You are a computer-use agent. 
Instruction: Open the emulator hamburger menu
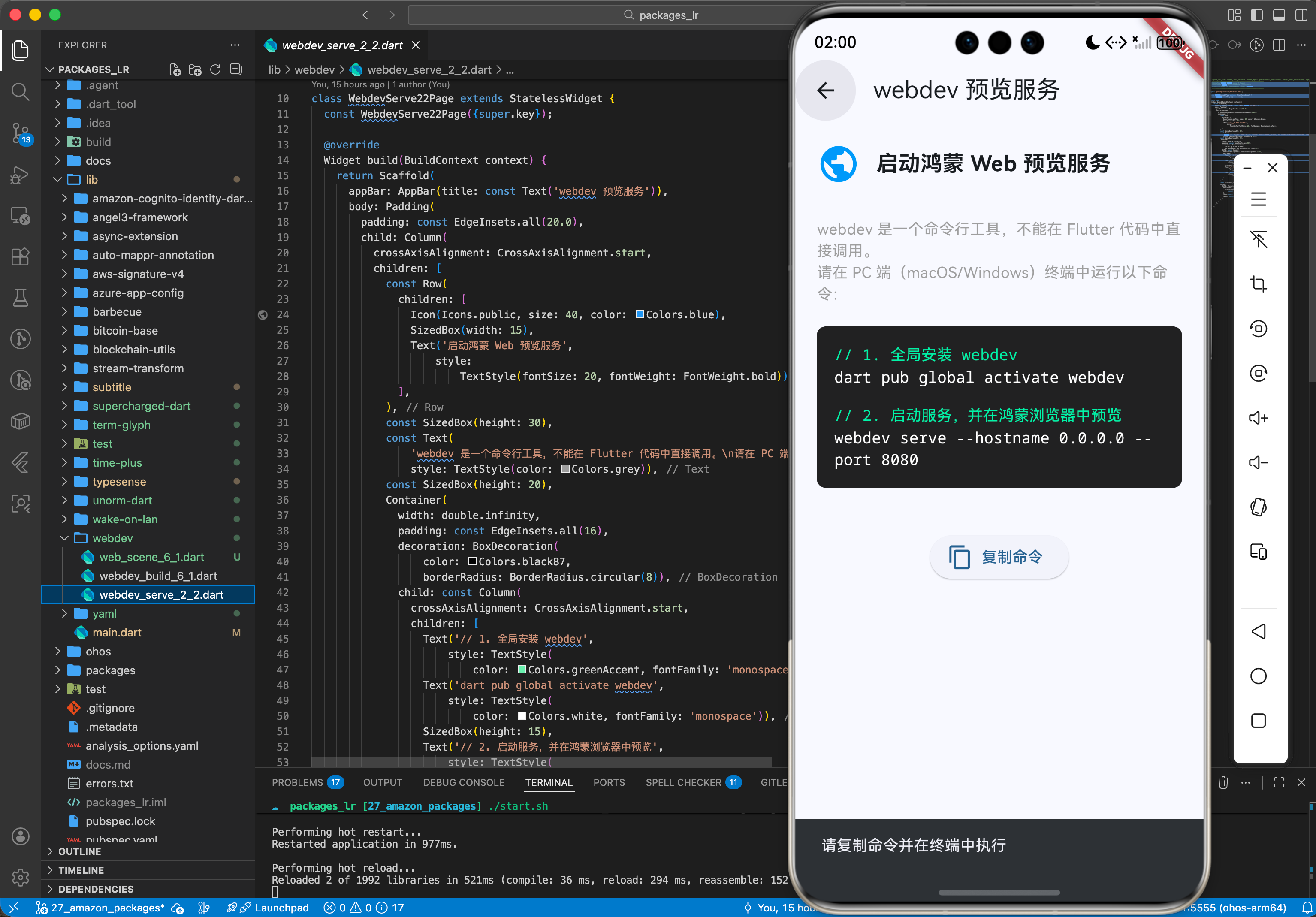[x=1259, y=199]
